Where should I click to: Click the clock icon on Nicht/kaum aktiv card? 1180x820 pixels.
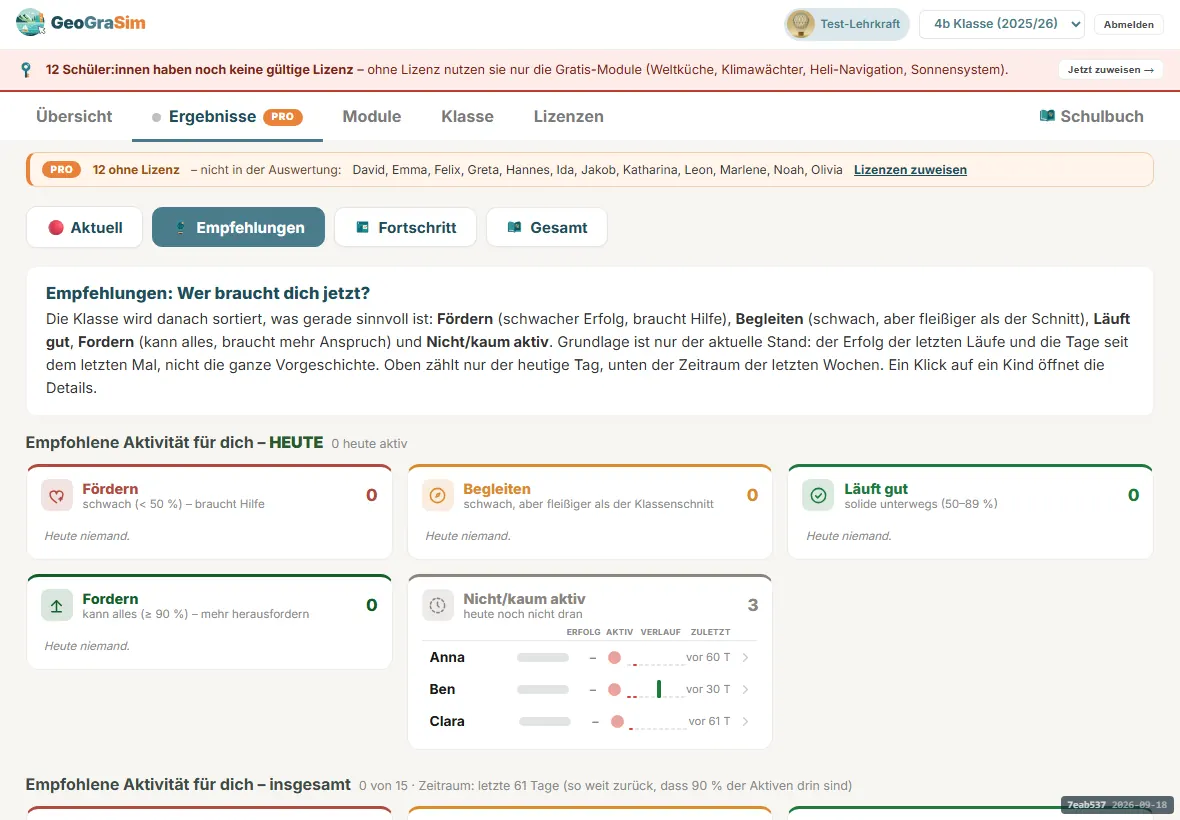[x=437, y=606]
